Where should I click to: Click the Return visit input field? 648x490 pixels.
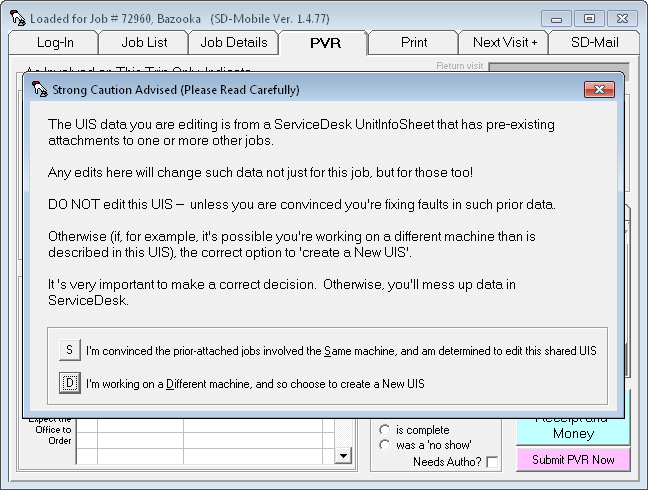coord(558,68)
